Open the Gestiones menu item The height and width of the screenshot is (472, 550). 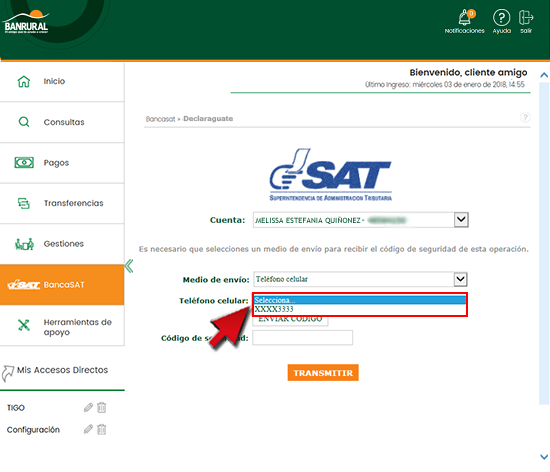[62, 244]
